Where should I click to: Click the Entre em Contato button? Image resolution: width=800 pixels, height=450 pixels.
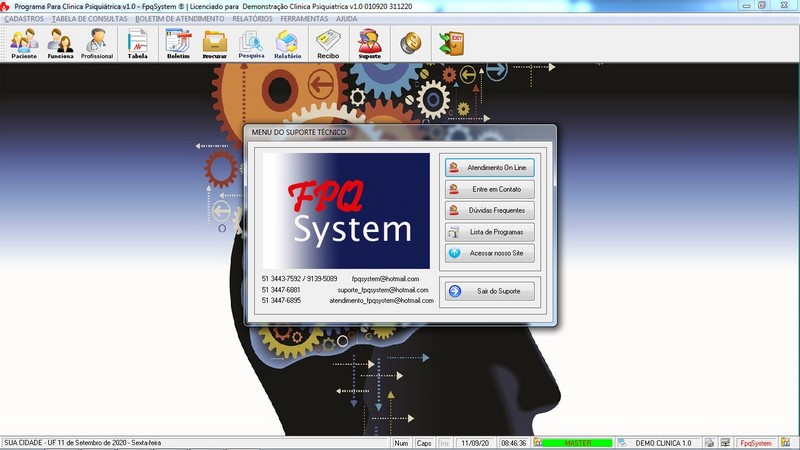(490, 189)
